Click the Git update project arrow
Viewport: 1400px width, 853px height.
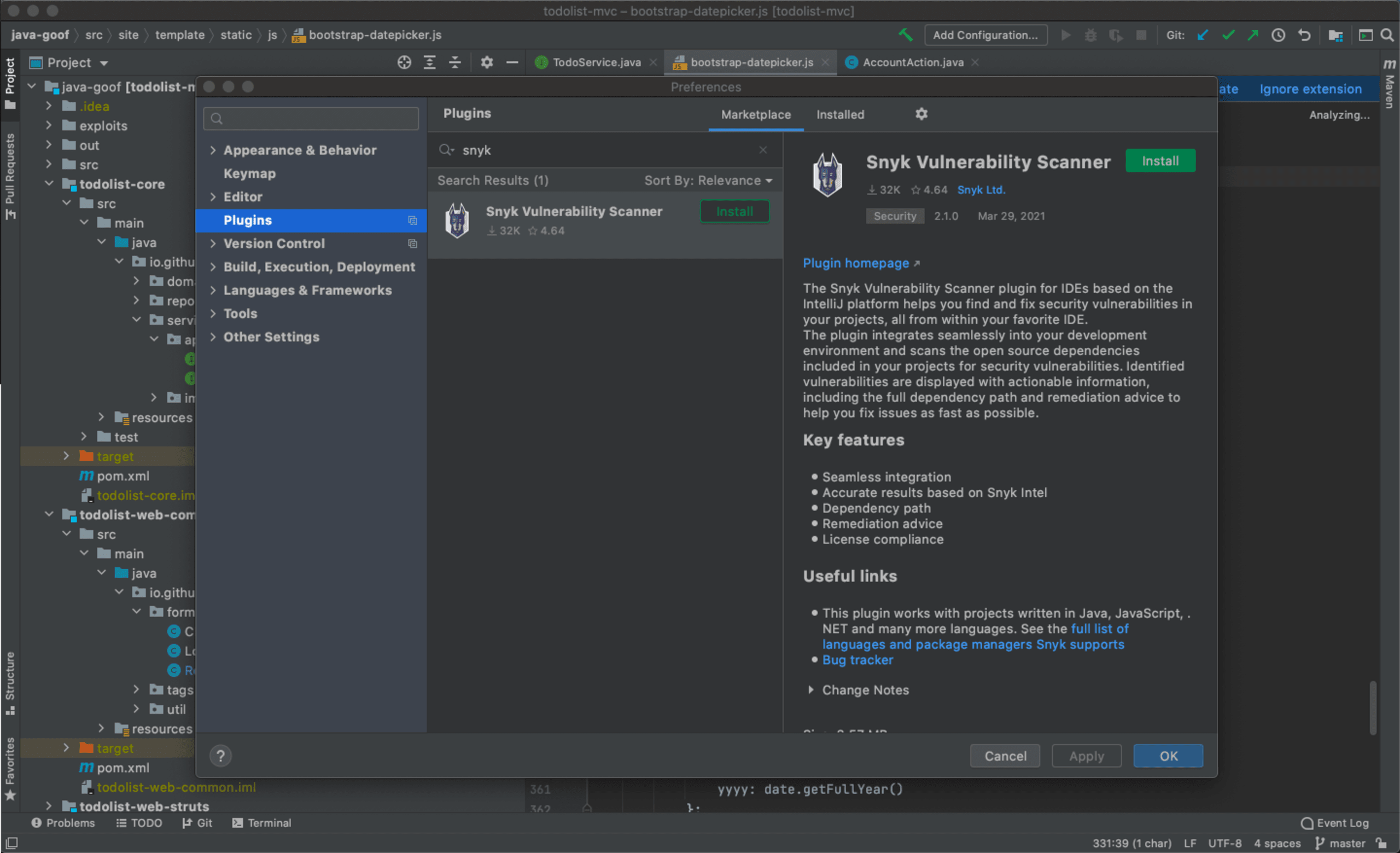(1202, 35)
